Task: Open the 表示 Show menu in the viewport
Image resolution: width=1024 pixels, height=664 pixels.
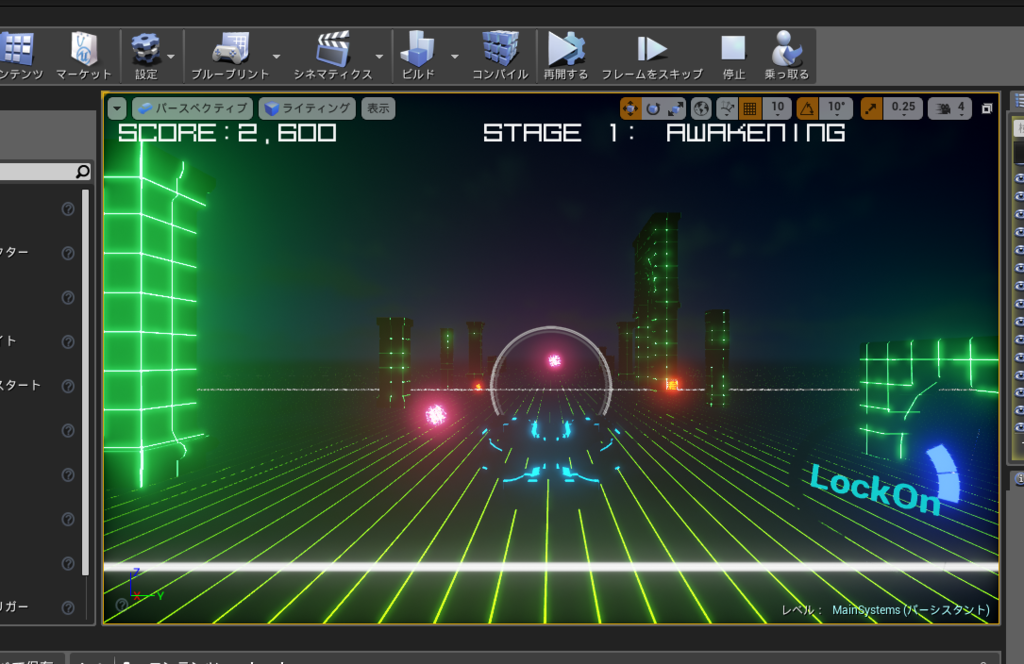Action: (378, 108)
